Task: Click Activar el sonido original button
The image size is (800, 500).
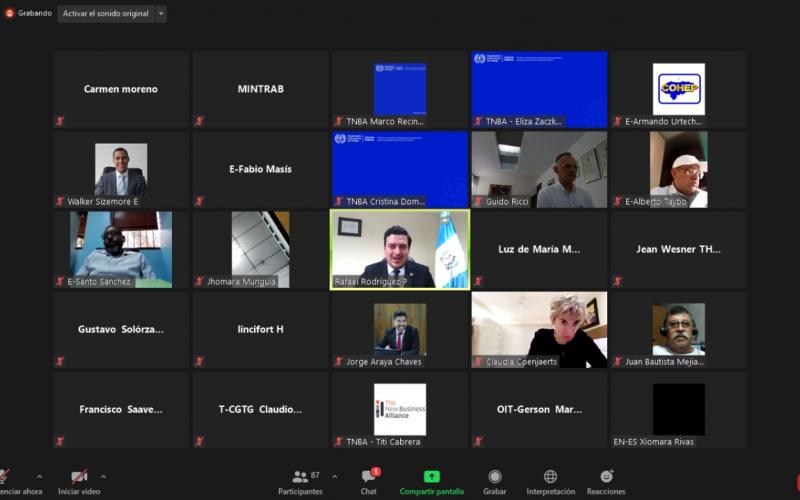Action: click(106, 14)
